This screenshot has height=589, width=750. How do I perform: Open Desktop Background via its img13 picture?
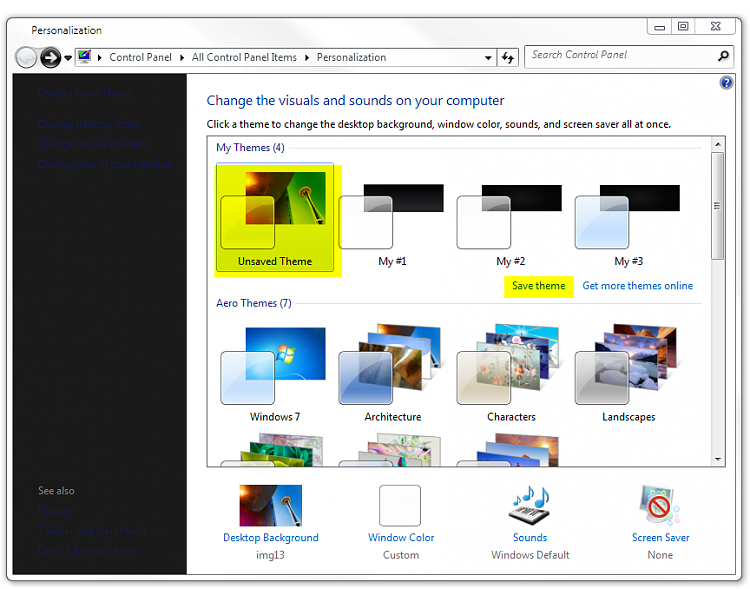pos(271,506)
